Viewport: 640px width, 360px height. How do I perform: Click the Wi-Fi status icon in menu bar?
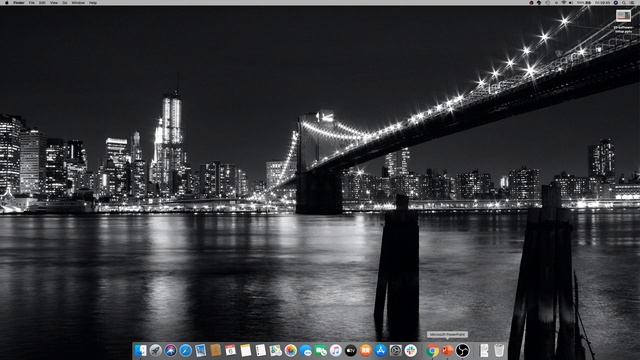(x=564, y=2)
